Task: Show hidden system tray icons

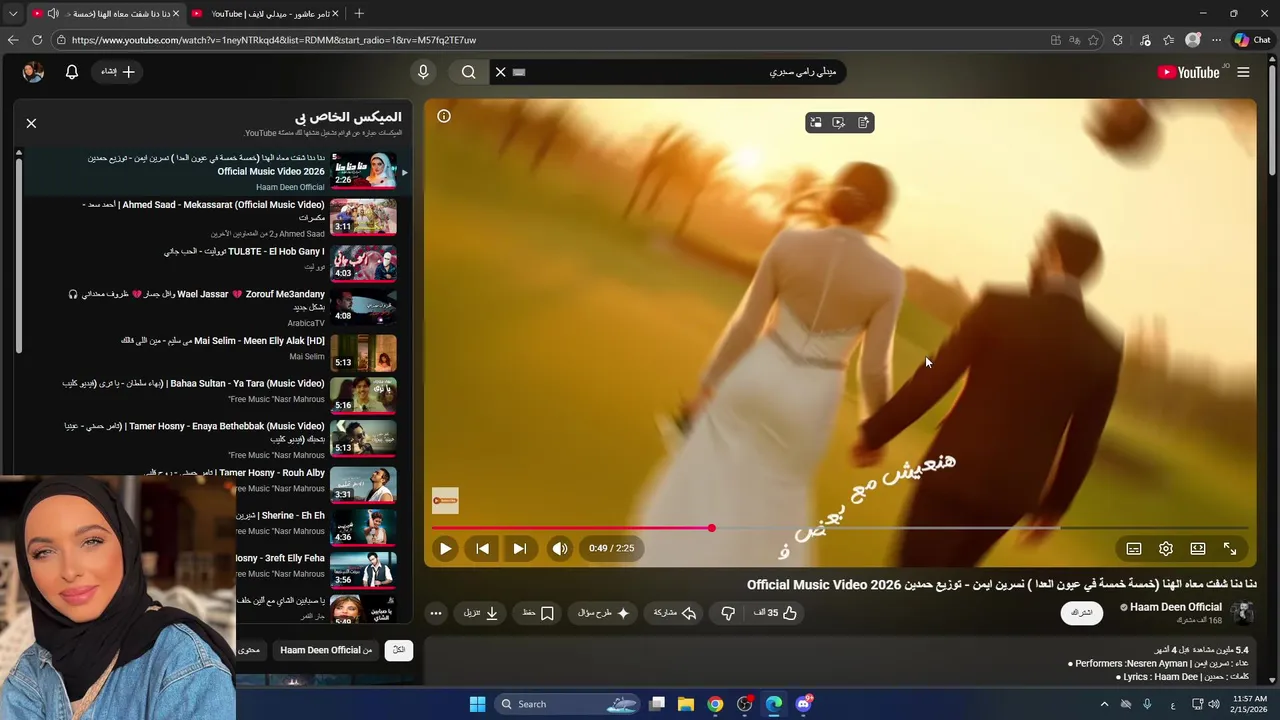Action: coord(1104,704)
